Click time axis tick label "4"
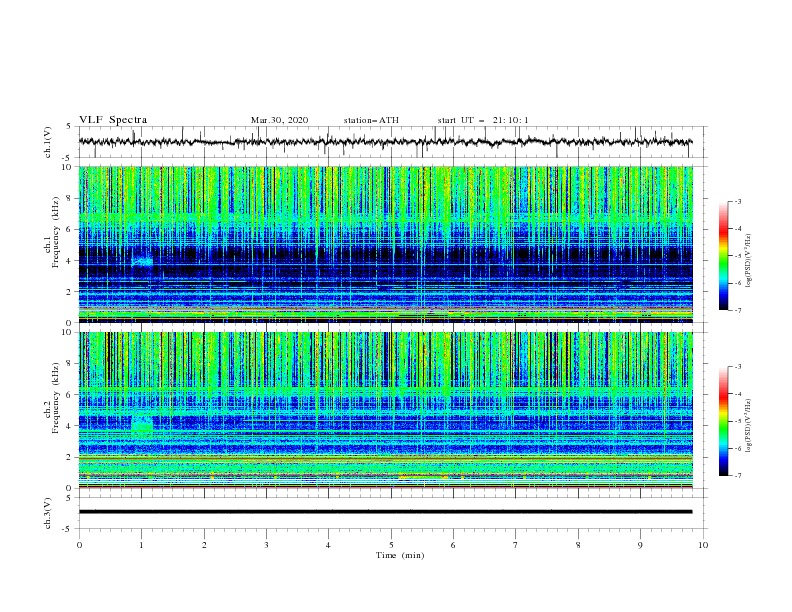This screenshot has width=792, height=612. click(x=328, y=545)
